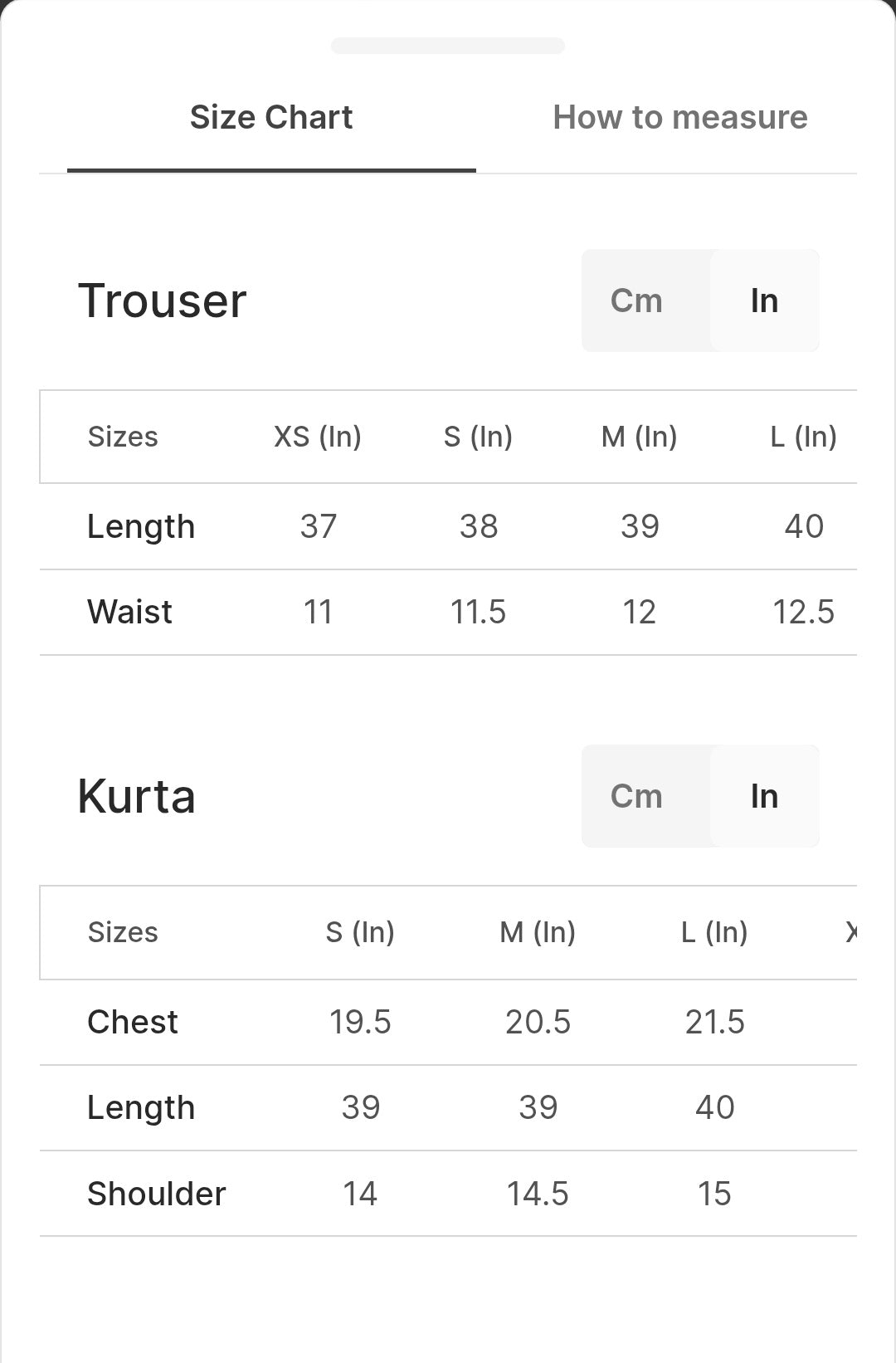Select the Kurta M (In) column header
The height and width of the screenshot is (1363, 896).
(x=538, y=932)
